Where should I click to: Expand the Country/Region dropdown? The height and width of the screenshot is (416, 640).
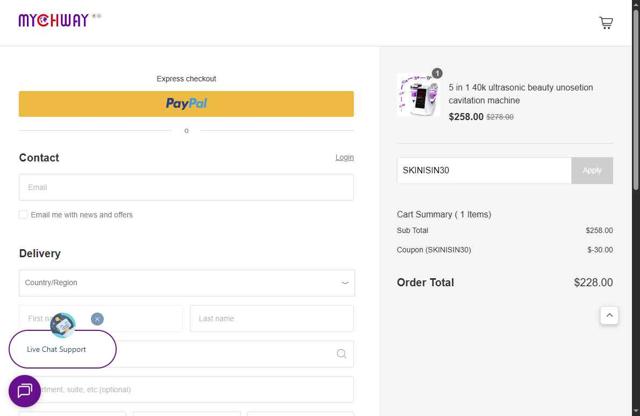[187, 283]
